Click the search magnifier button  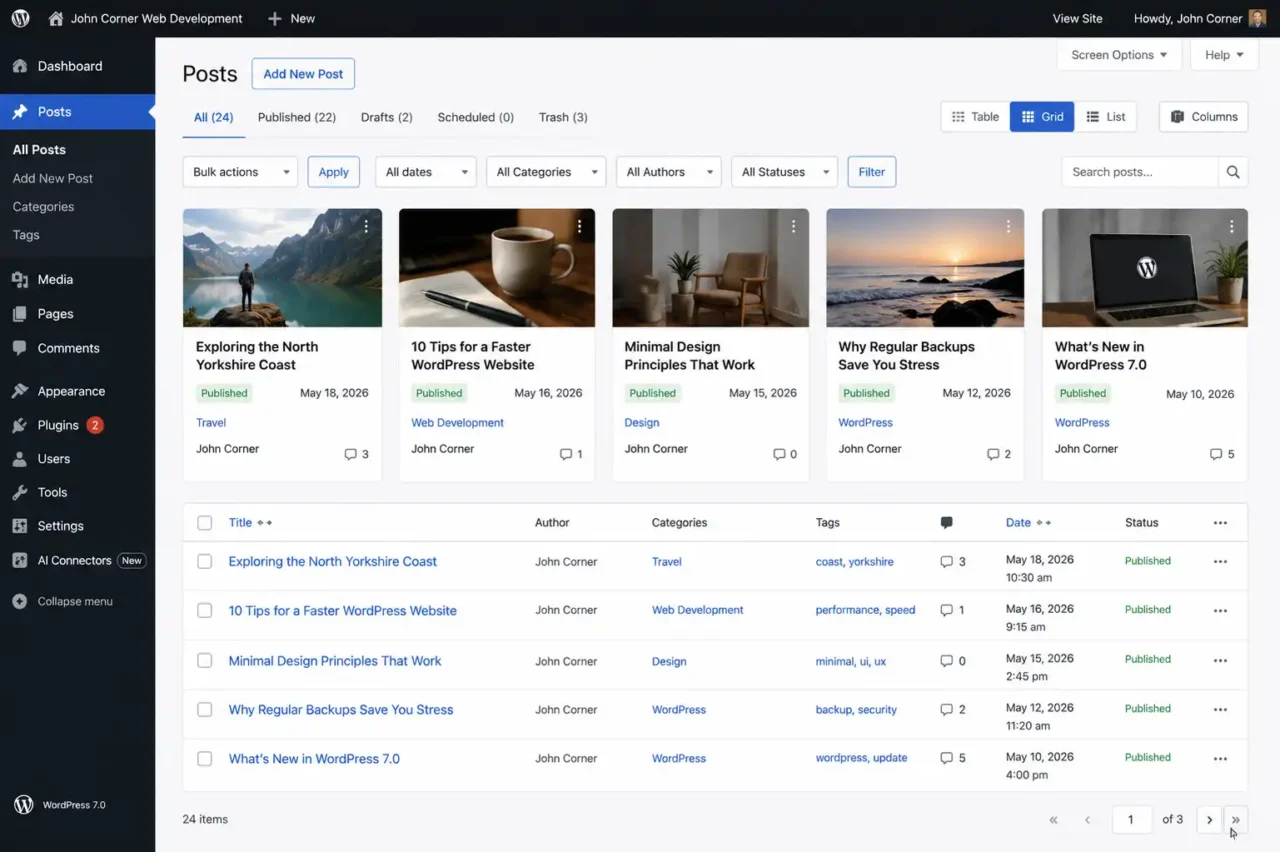[x=1233, y=172]
